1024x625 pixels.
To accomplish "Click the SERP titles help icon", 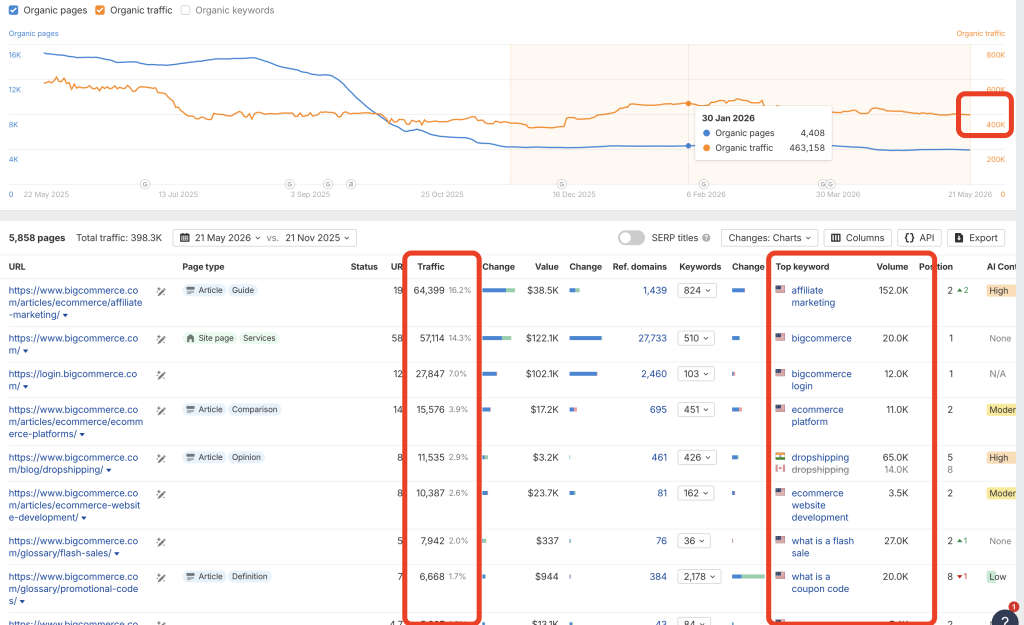I will coord(706,238).
